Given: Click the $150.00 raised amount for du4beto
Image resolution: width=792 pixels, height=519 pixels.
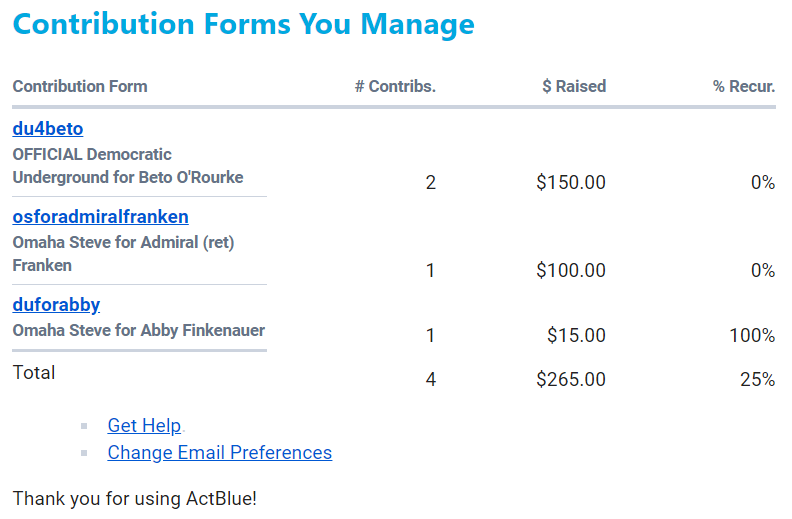Looking at the screenshot, I should click(571, 183).
